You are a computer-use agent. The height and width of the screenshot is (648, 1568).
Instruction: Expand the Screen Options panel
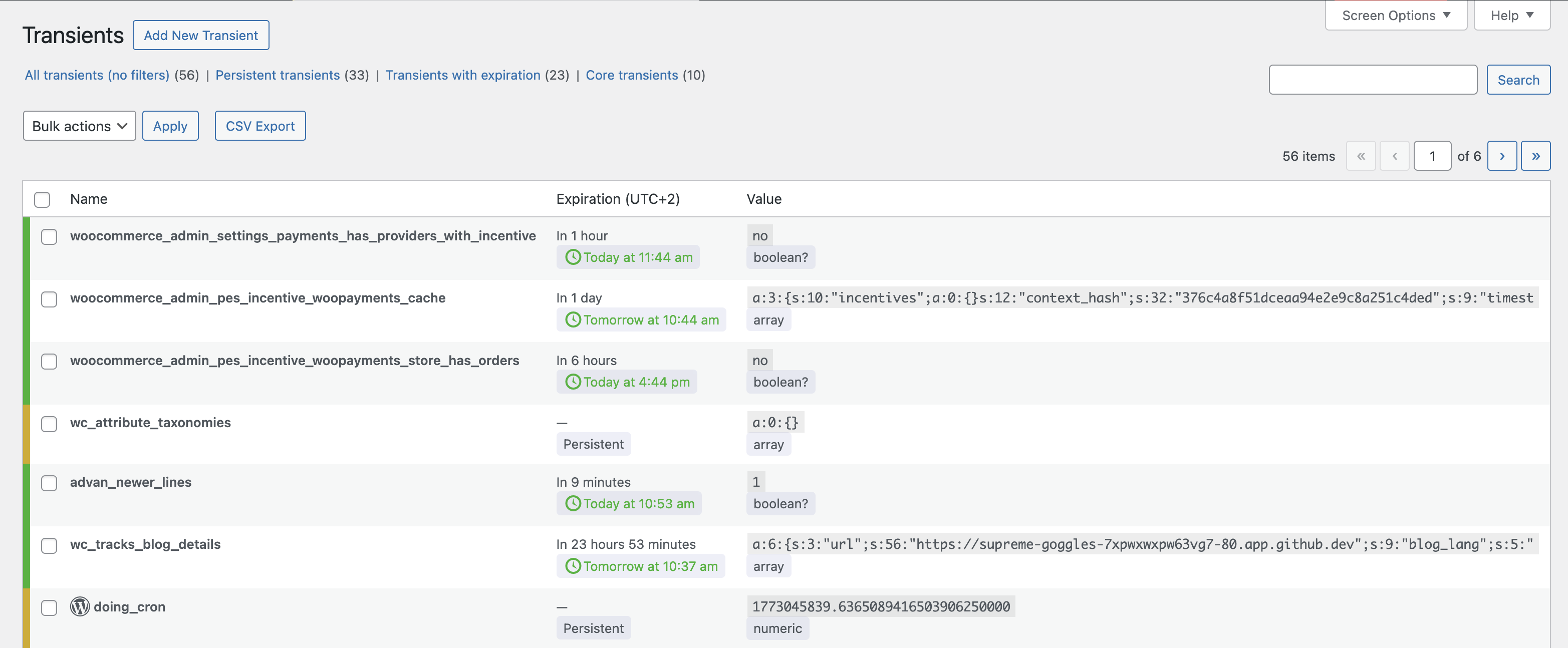click(1396, 15)
